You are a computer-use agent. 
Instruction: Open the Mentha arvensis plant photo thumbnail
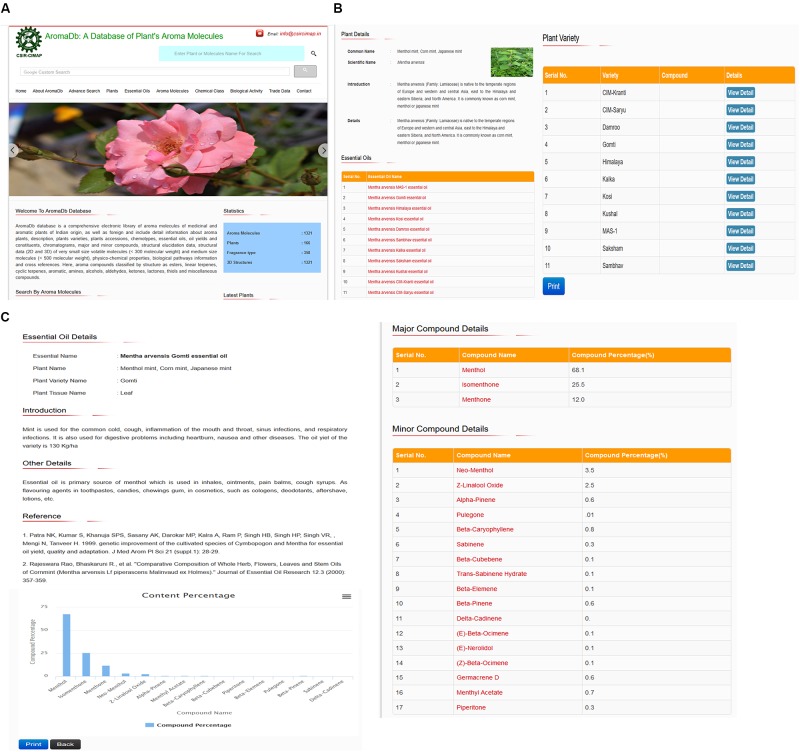[511, 61]
